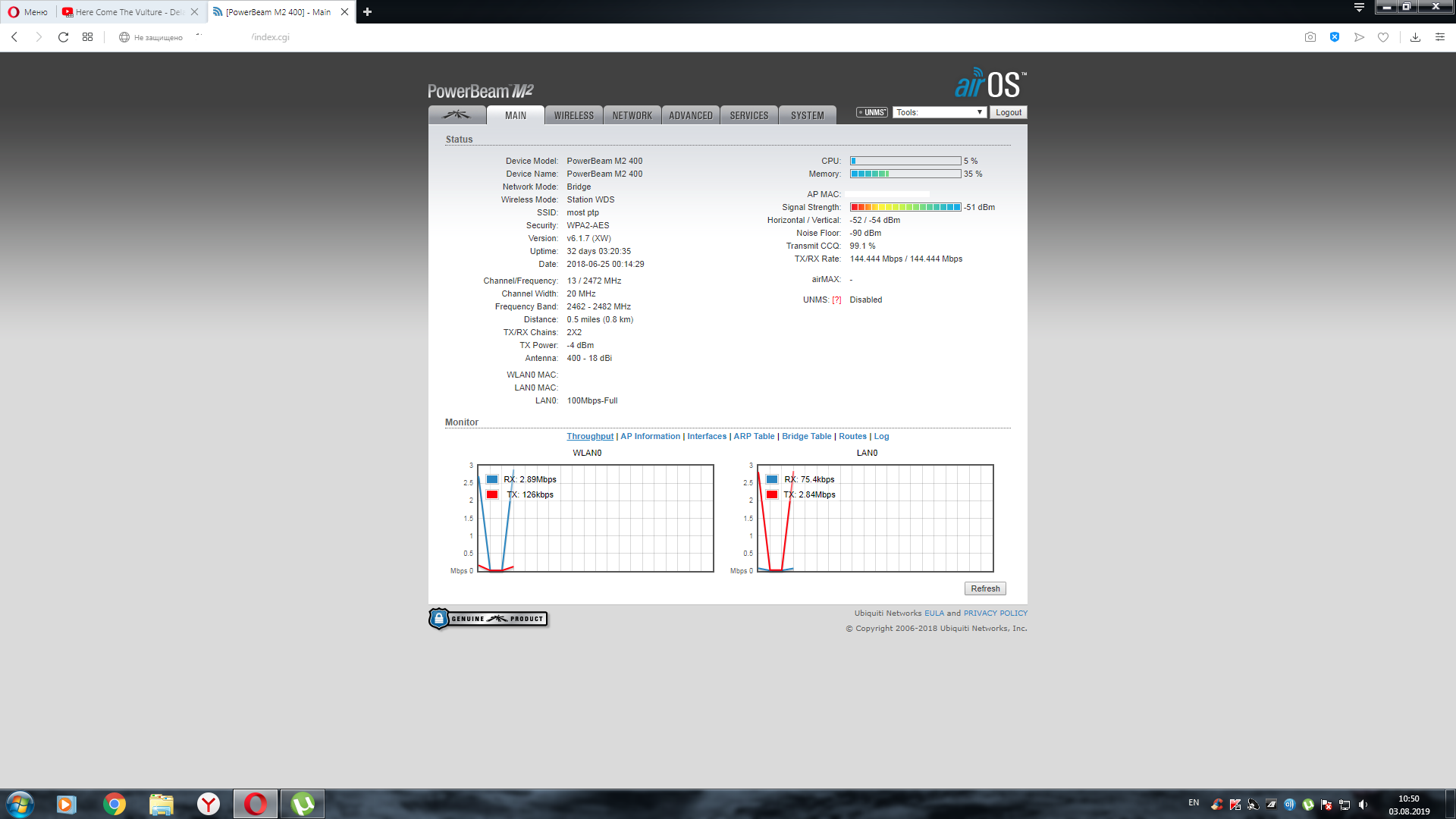Image resolution: width=1456 pixels, height=819 pixels.
Task: Open the Tools dropdown
Action: pyautogui.click(x=939, y=112)
